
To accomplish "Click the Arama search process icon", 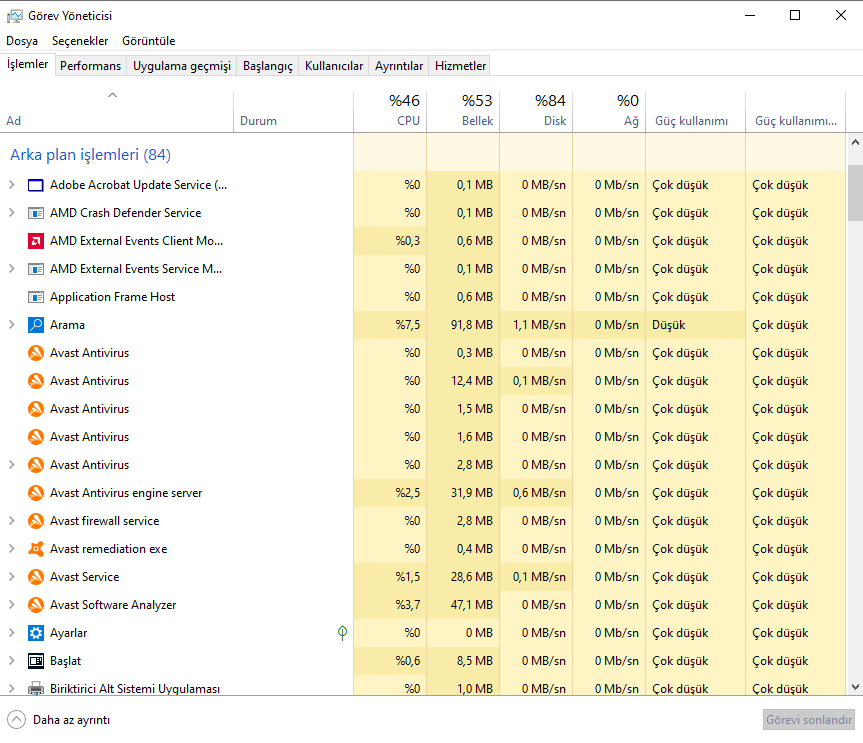I will [x=36, y=325].
